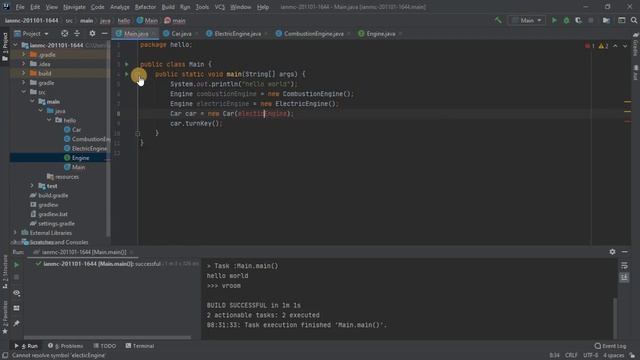This screenshot has height=360, width=640.
Task: Toggle the Structure tool window stripe button
Action: [5, 272]
